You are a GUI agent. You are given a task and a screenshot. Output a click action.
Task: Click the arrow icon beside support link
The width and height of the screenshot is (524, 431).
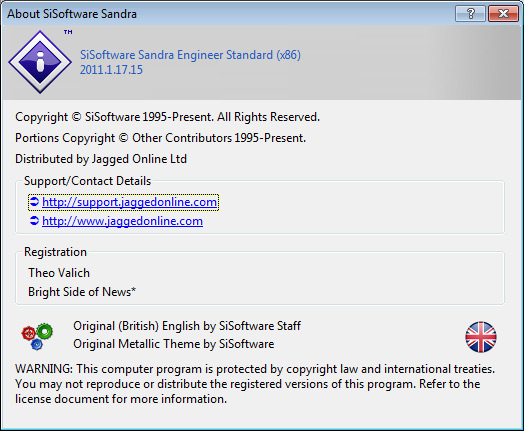point(34,202)
